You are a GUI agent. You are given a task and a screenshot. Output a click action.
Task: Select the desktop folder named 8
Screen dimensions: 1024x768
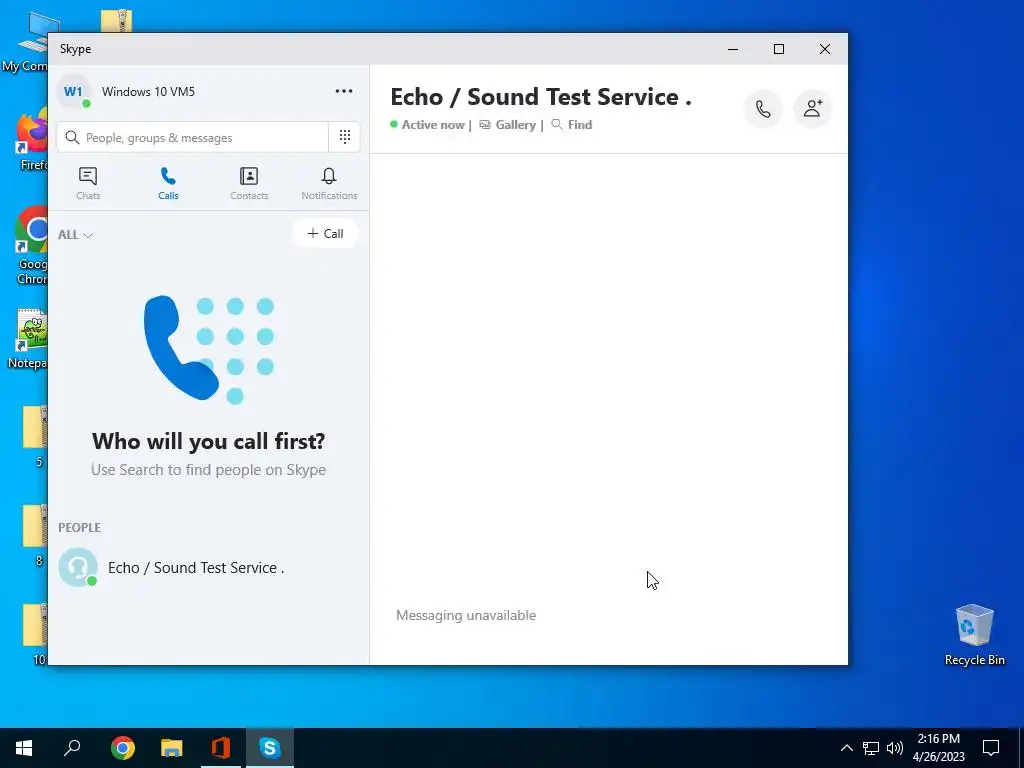(36, 536)
